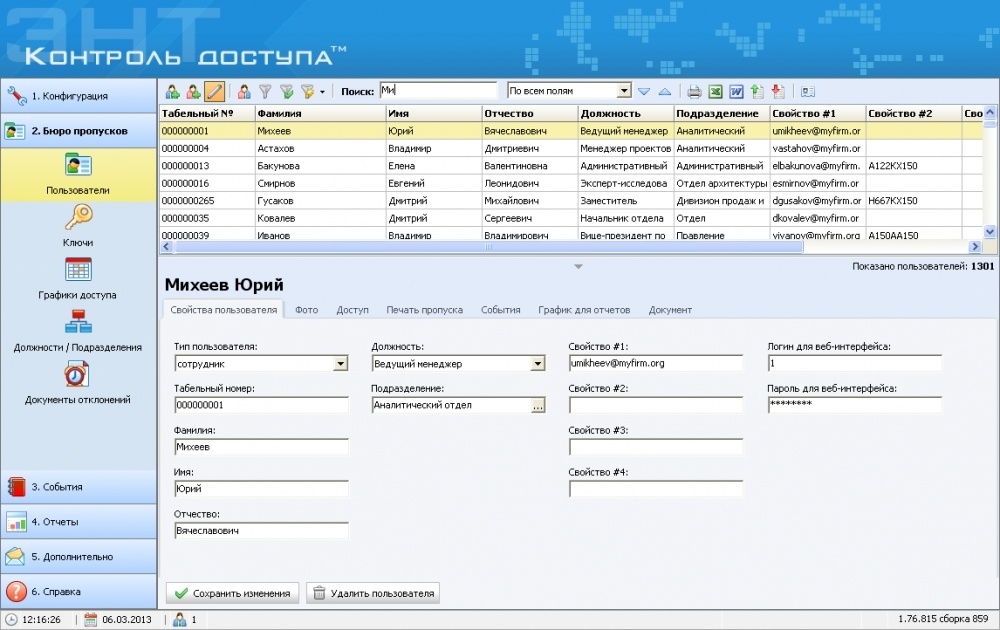Click the single user icon next to the filters
1000x630 pixels.
[244, 92]
